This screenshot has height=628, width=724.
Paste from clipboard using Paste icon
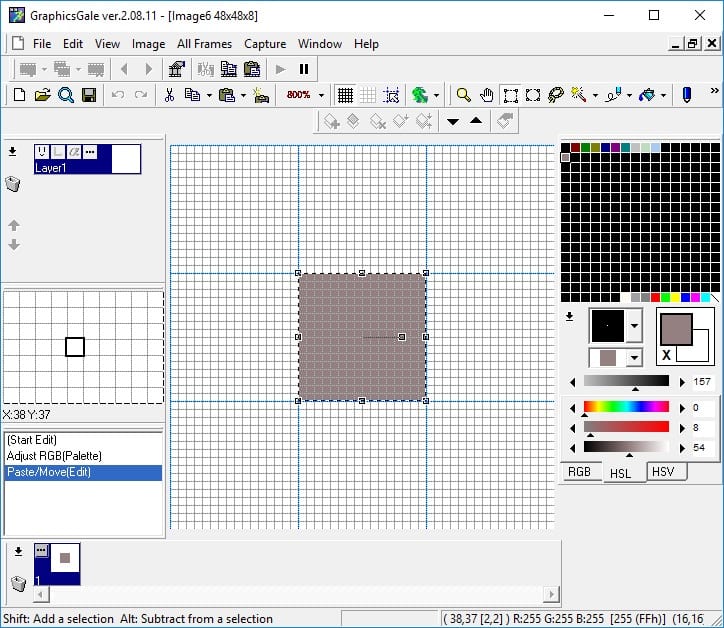point(227,95)
